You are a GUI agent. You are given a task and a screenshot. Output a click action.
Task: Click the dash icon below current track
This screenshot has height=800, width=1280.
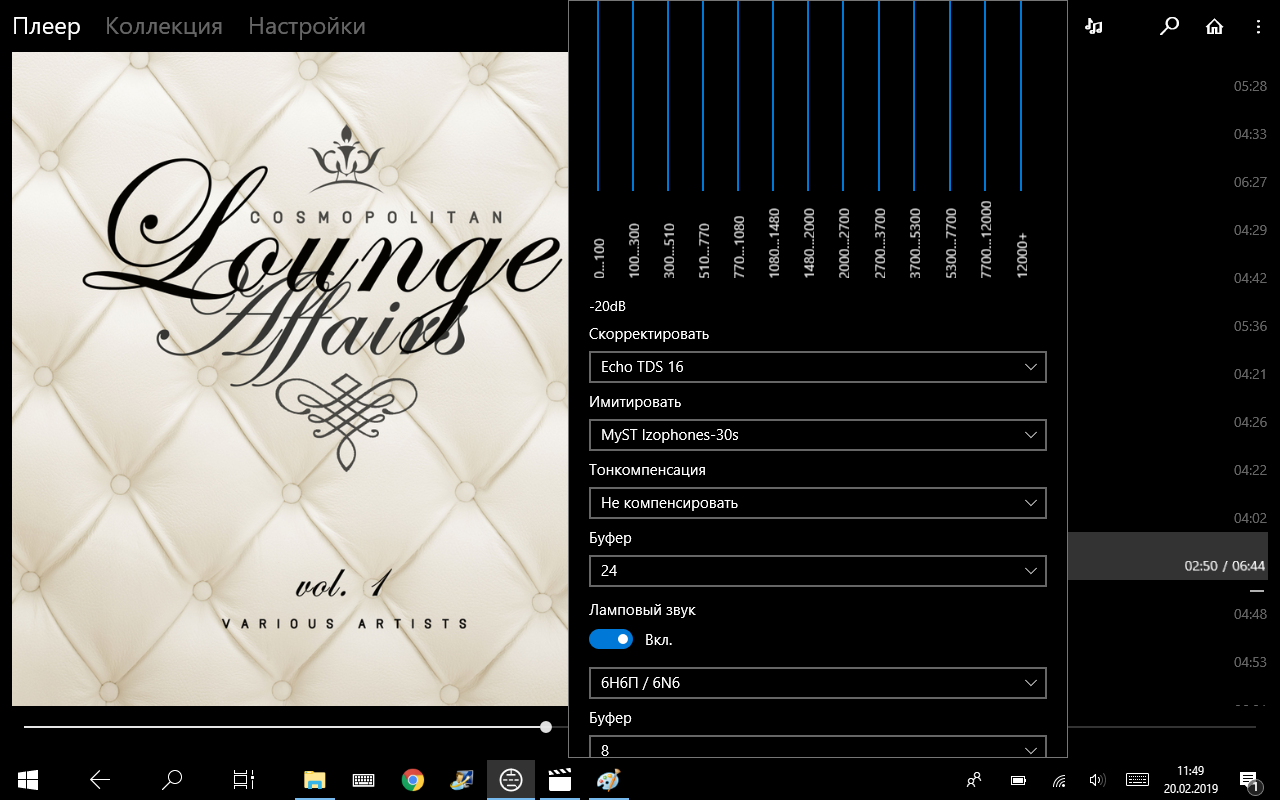click(1257, 591)
